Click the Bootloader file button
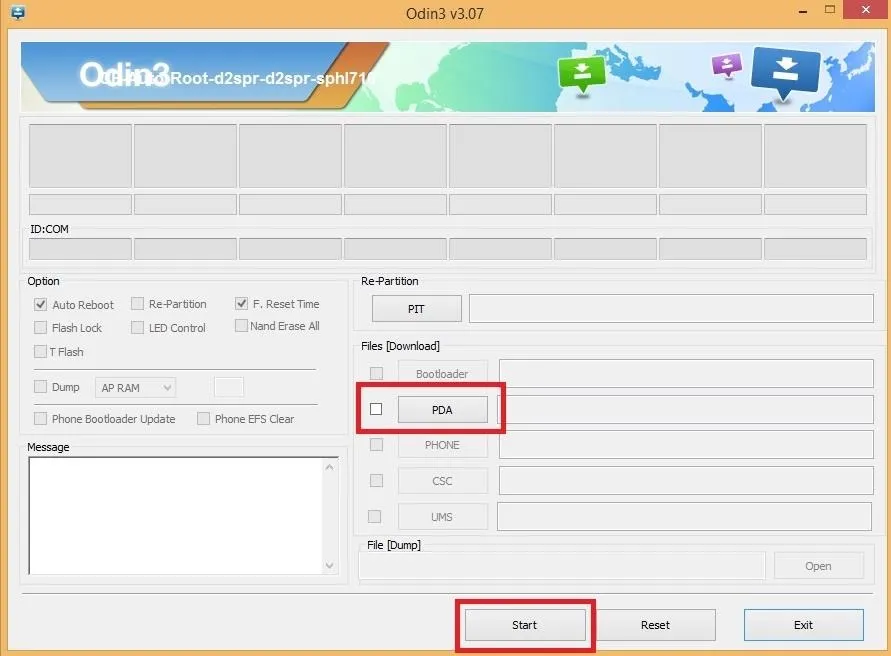 (x=443, y=373)
